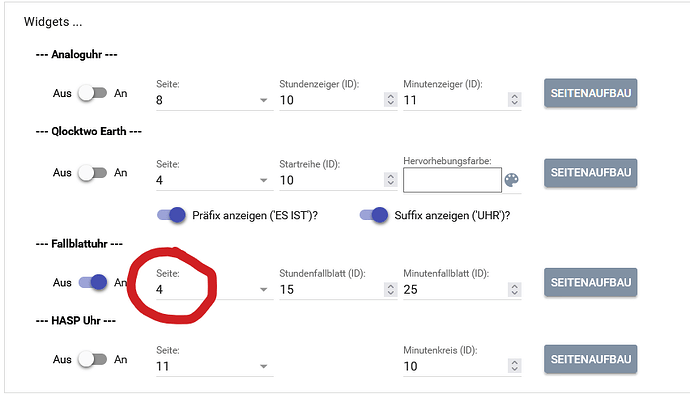This screenshot has height=394, width=690.
Task: Click the Stundenfallblatt ID spinner arrows
Action: click(390, 289)
